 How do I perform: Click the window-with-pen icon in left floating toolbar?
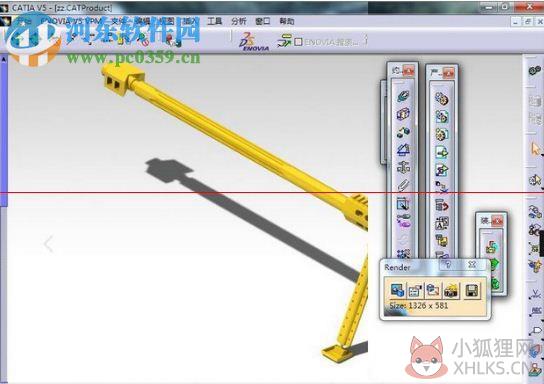[x=403, y=203]
